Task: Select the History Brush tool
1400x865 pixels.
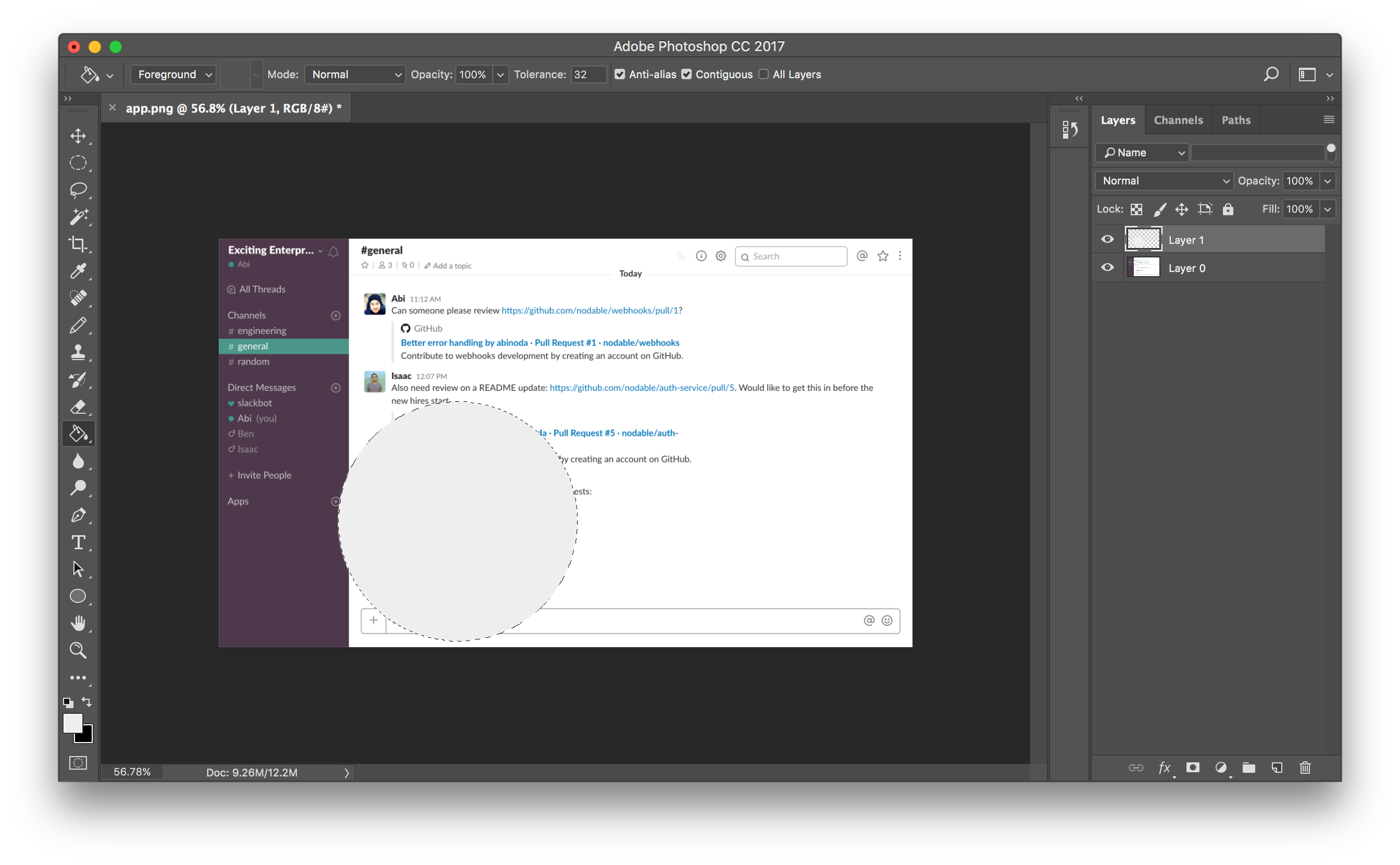Action: tap(78, 380)
